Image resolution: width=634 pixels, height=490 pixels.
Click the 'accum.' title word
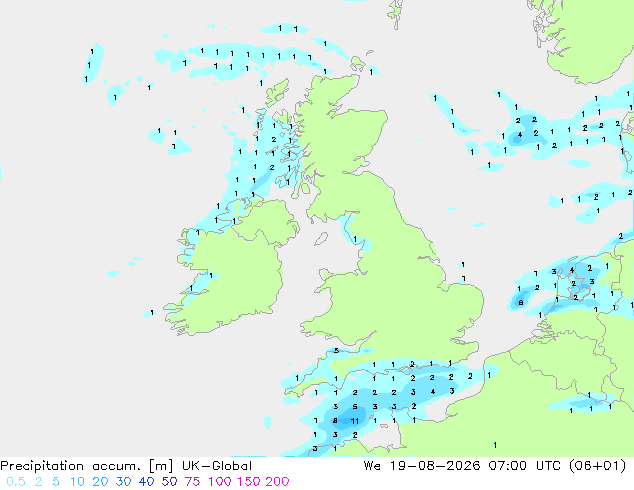click(116, 466)
